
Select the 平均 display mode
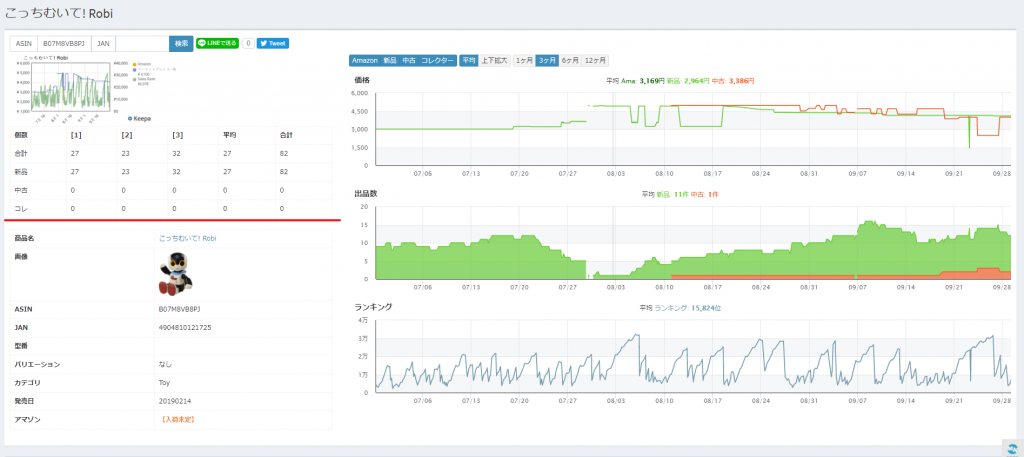469,61
